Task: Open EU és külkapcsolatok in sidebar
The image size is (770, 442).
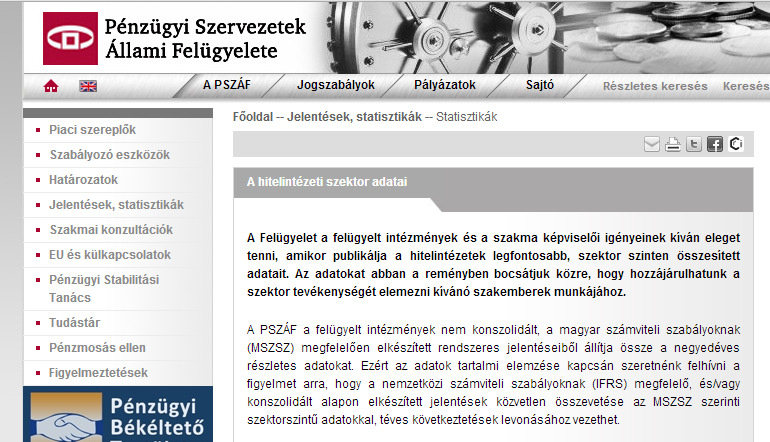Action: [x=110, y=255]
